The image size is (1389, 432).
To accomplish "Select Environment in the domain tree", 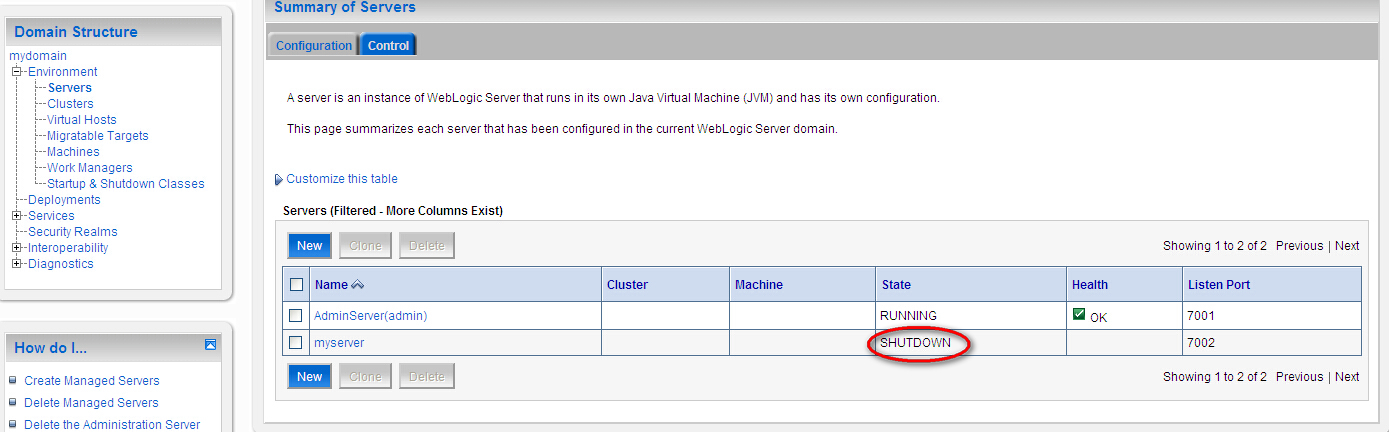I will (x=63, y=72).
